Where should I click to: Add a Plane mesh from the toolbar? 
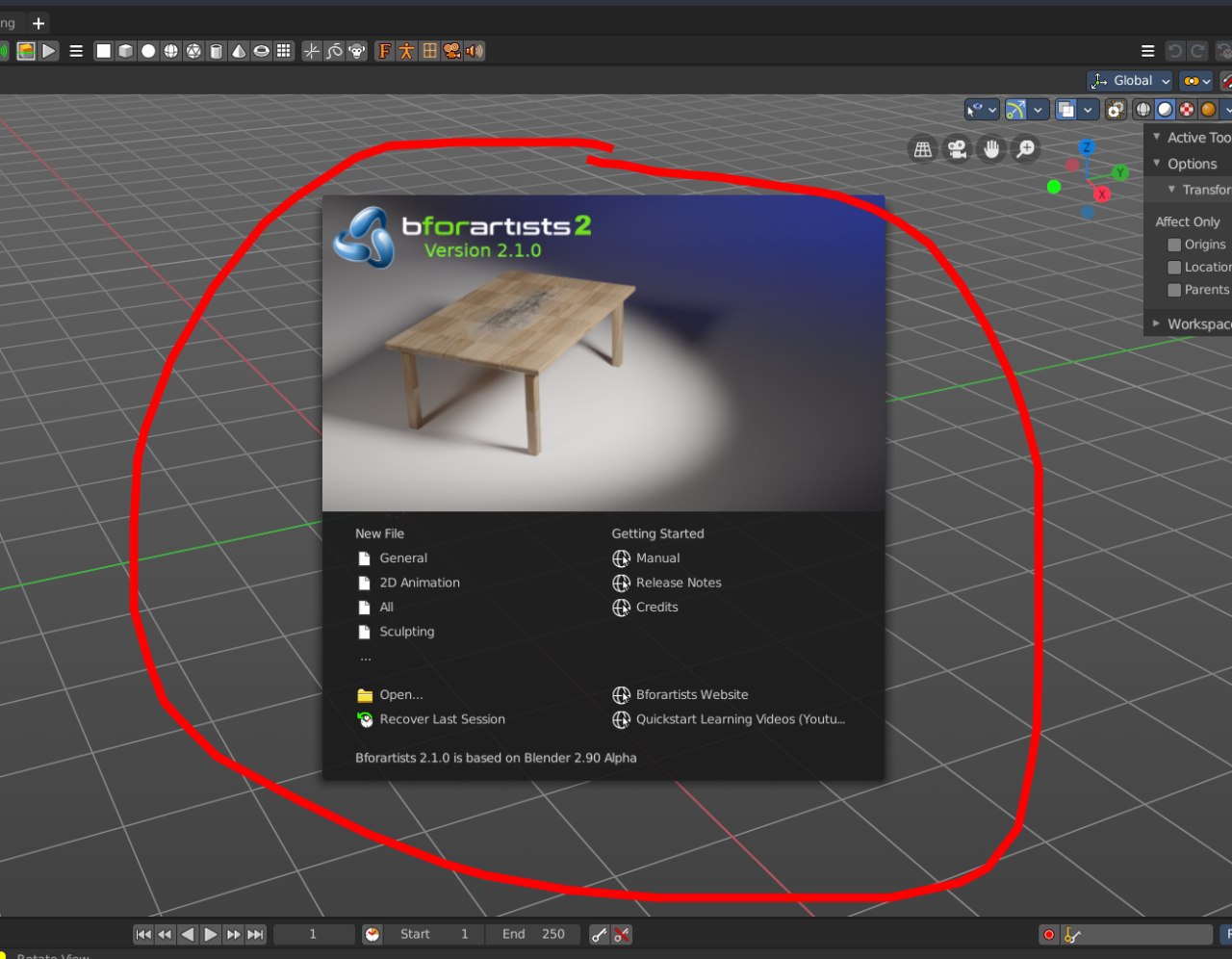103,51
